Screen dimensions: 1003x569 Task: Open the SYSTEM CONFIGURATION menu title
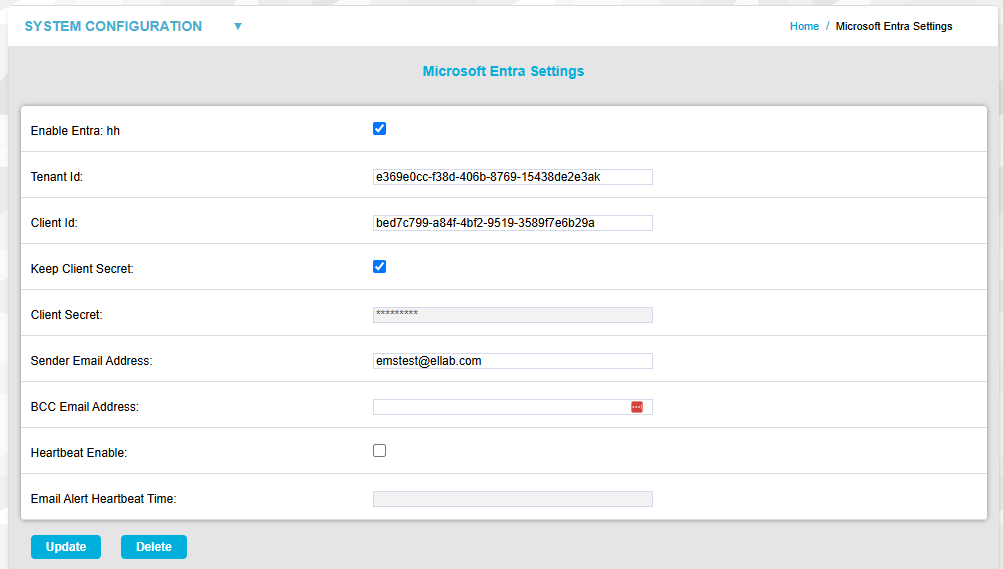coord(113,27)
